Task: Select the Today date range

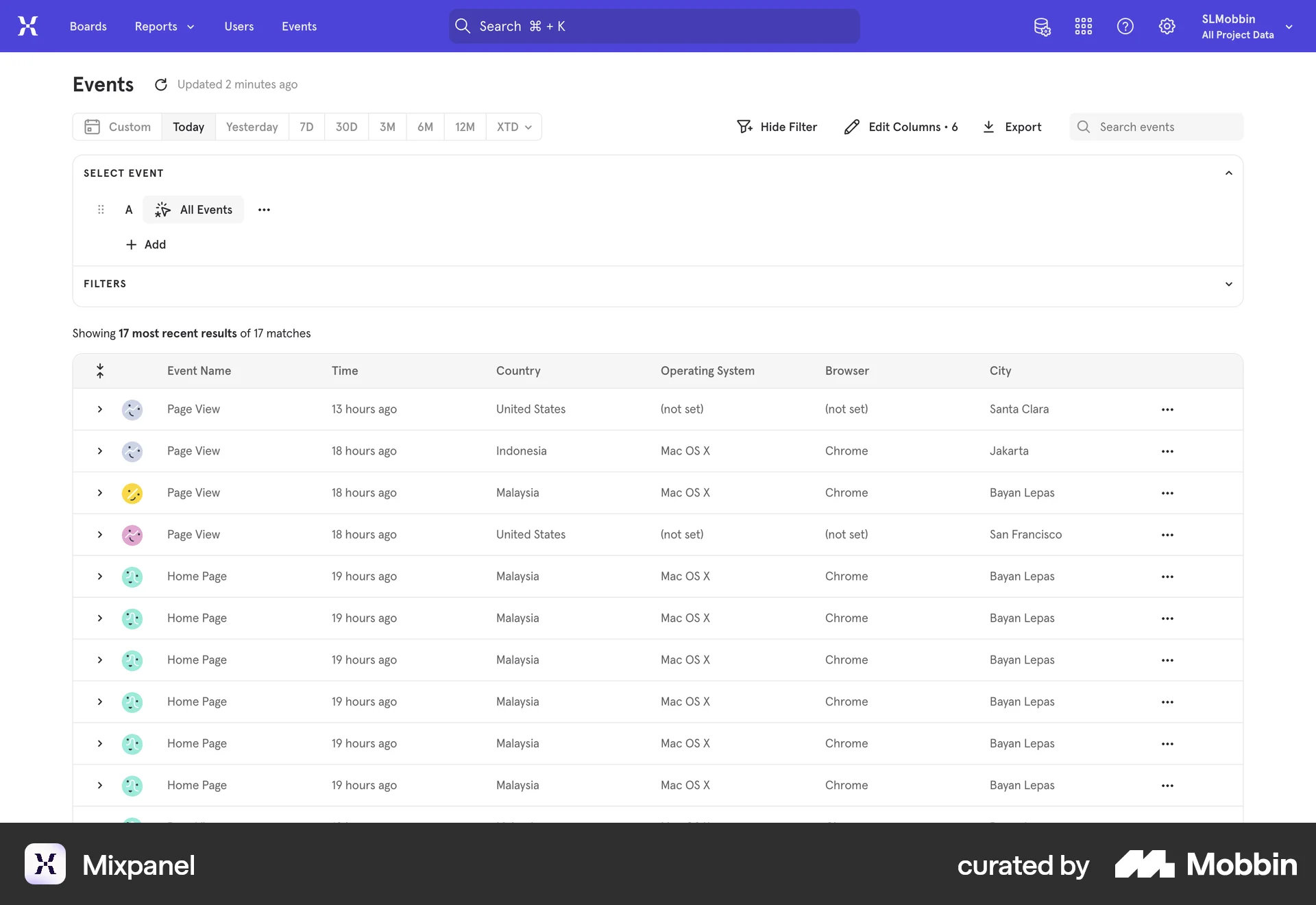Action: click(x=188, y=127)
